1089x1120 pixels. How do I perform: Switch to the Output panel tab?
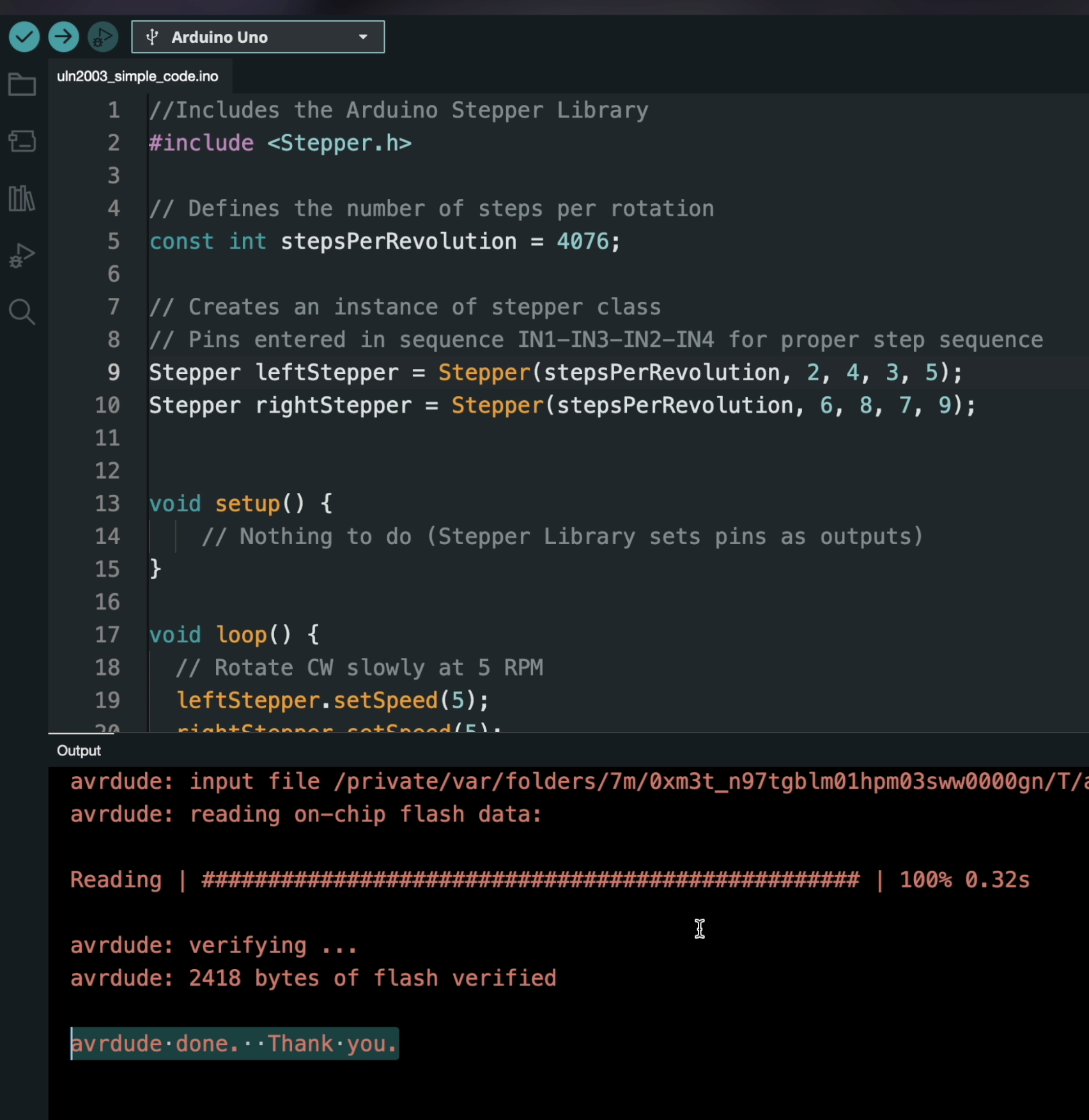point(79,751)
